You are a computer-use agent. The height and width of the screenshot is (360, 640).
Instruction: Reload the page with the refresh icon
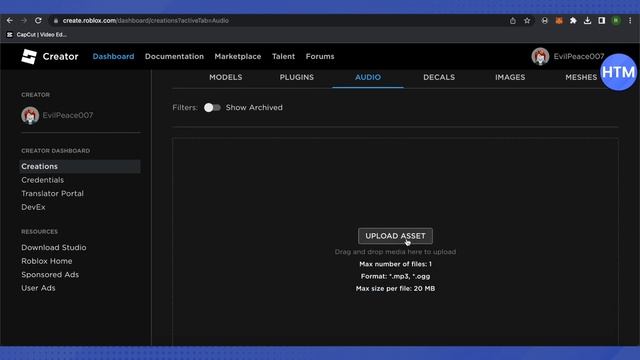tap(38, 20)
